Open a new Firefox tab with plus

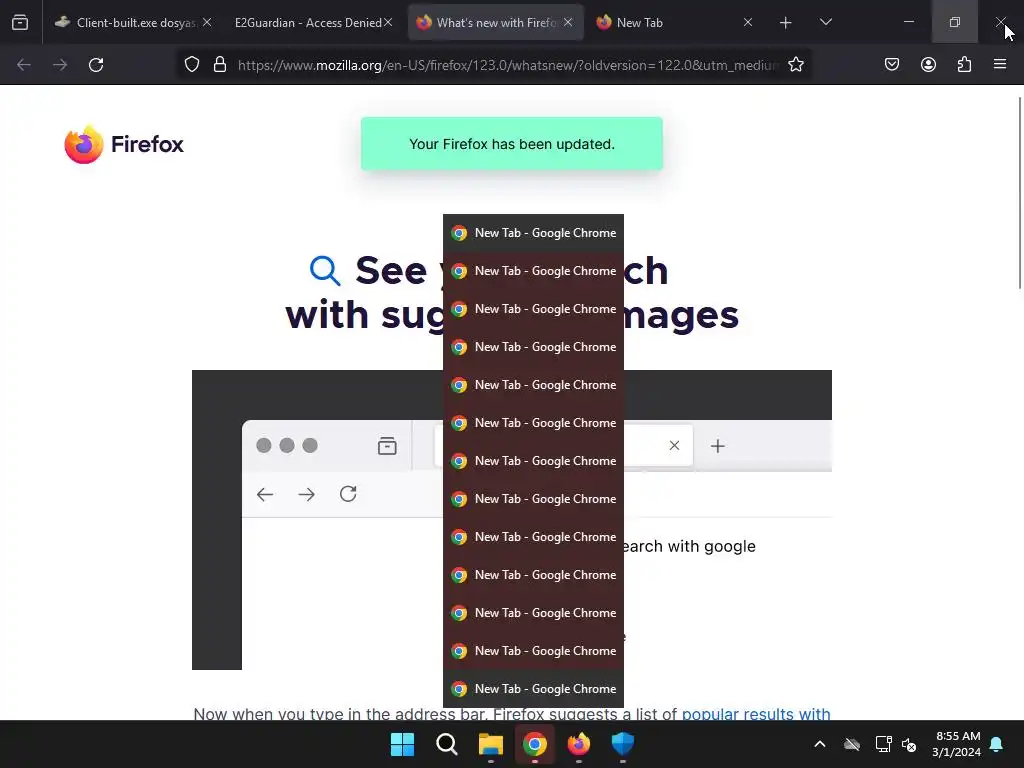click(786, 23)
